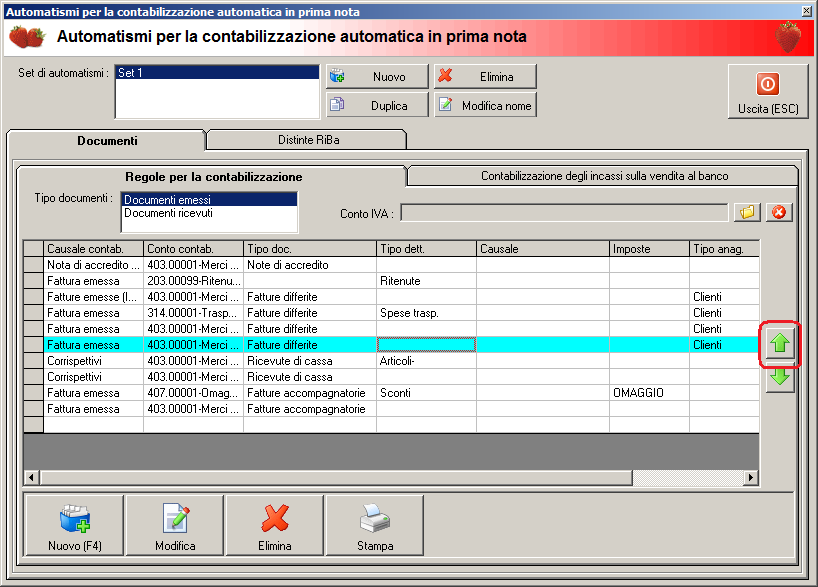Click the Duplica set button
Viewport: 818px width, 587px height.
[x=377, y=105]
